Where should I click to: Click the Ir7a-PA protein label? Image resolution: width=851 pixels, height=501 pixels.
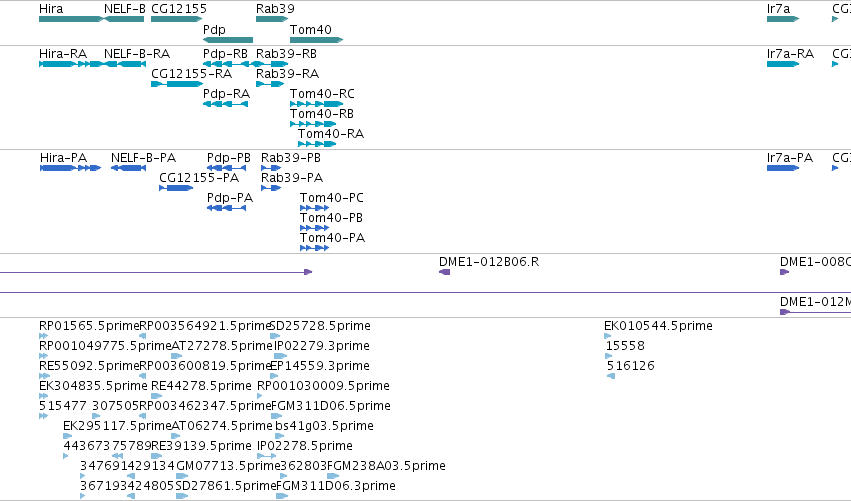tap(790, 158)
